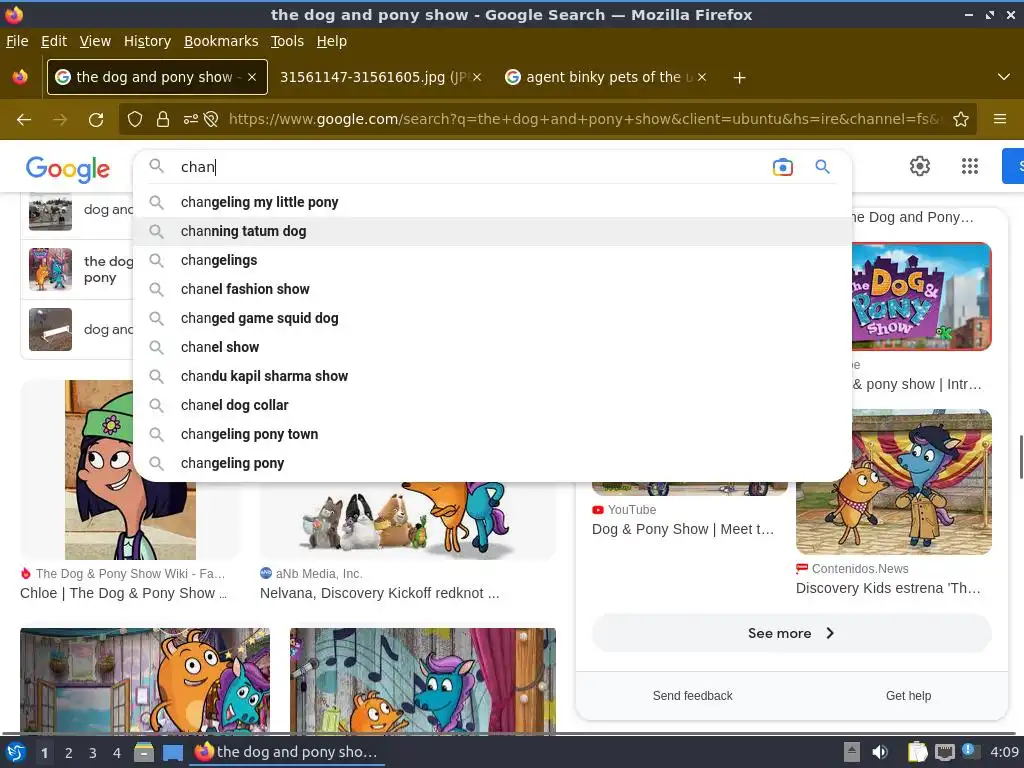The width and height of the screenshot is (1024, 768).
Task: Click the blue magnifier search button
Action: pos(823,167)
